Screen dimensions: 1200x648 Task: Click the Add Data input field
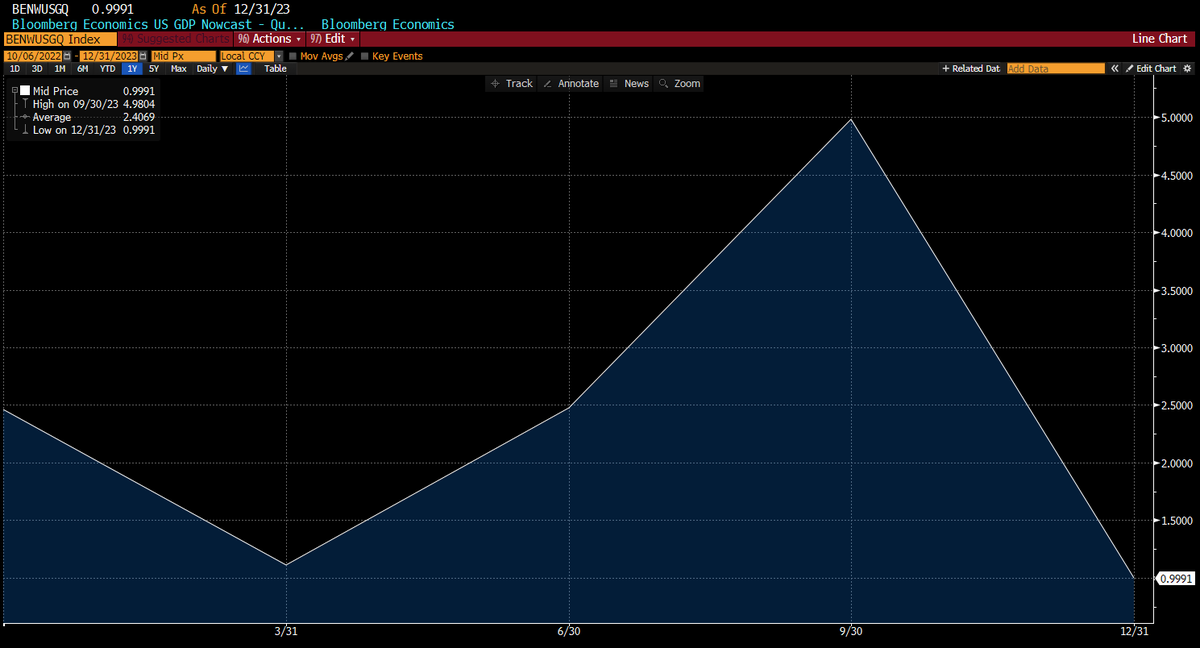pyautogui.click(x=1055, y=69)
